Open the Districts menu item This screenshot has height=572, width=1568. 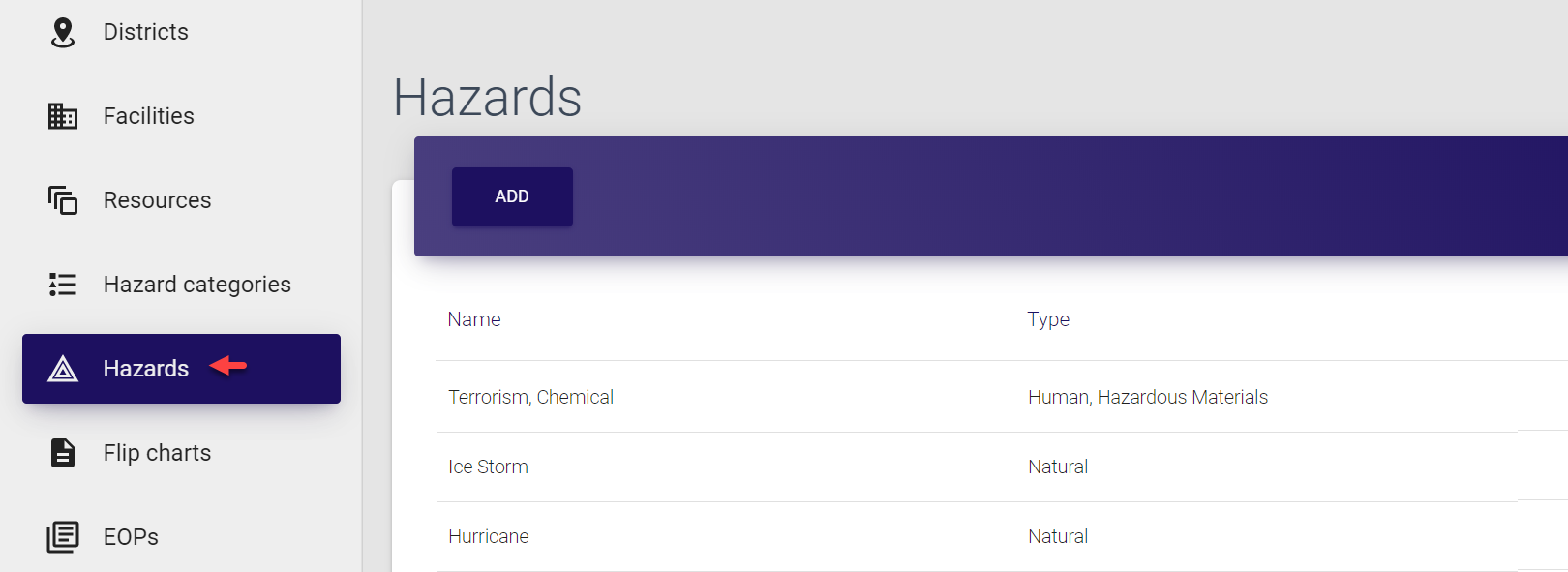click(x=145, y=32)
